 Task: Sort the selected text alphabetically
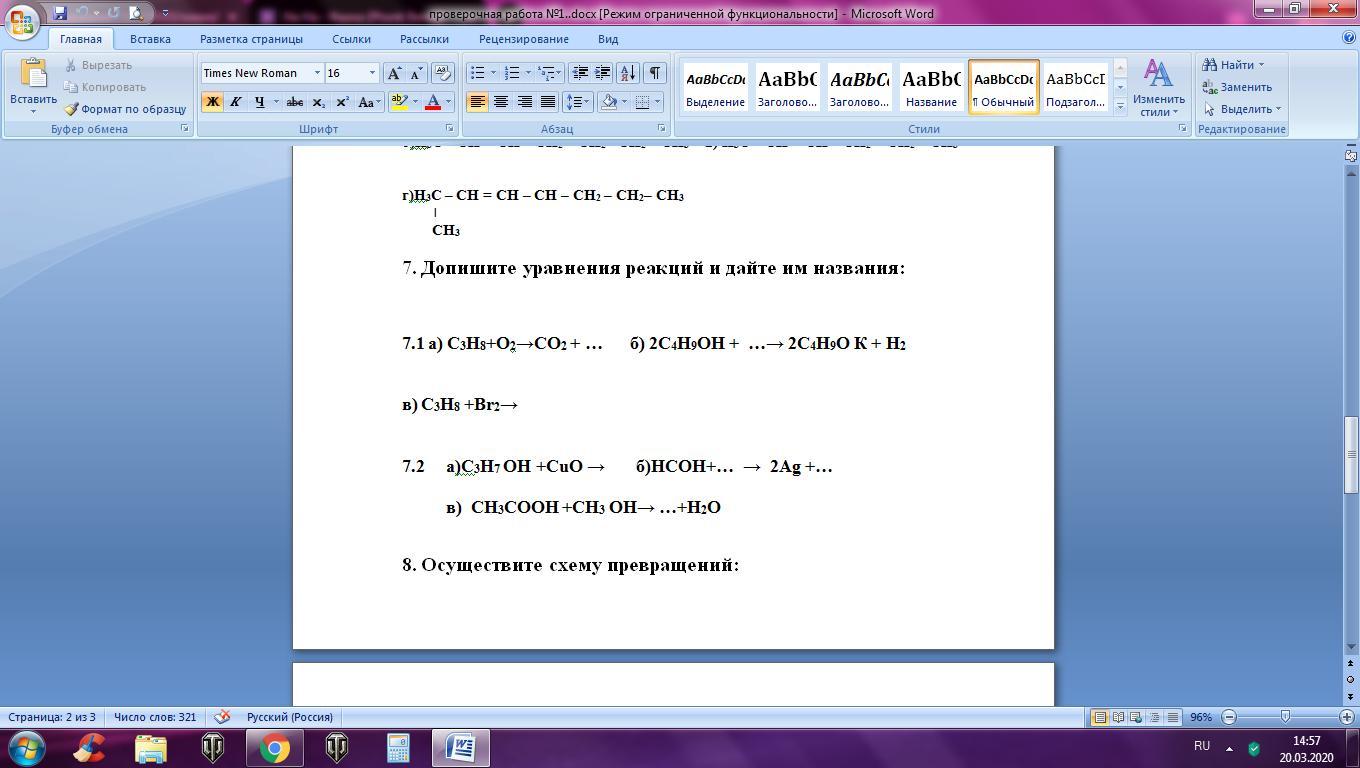[627, 73]
